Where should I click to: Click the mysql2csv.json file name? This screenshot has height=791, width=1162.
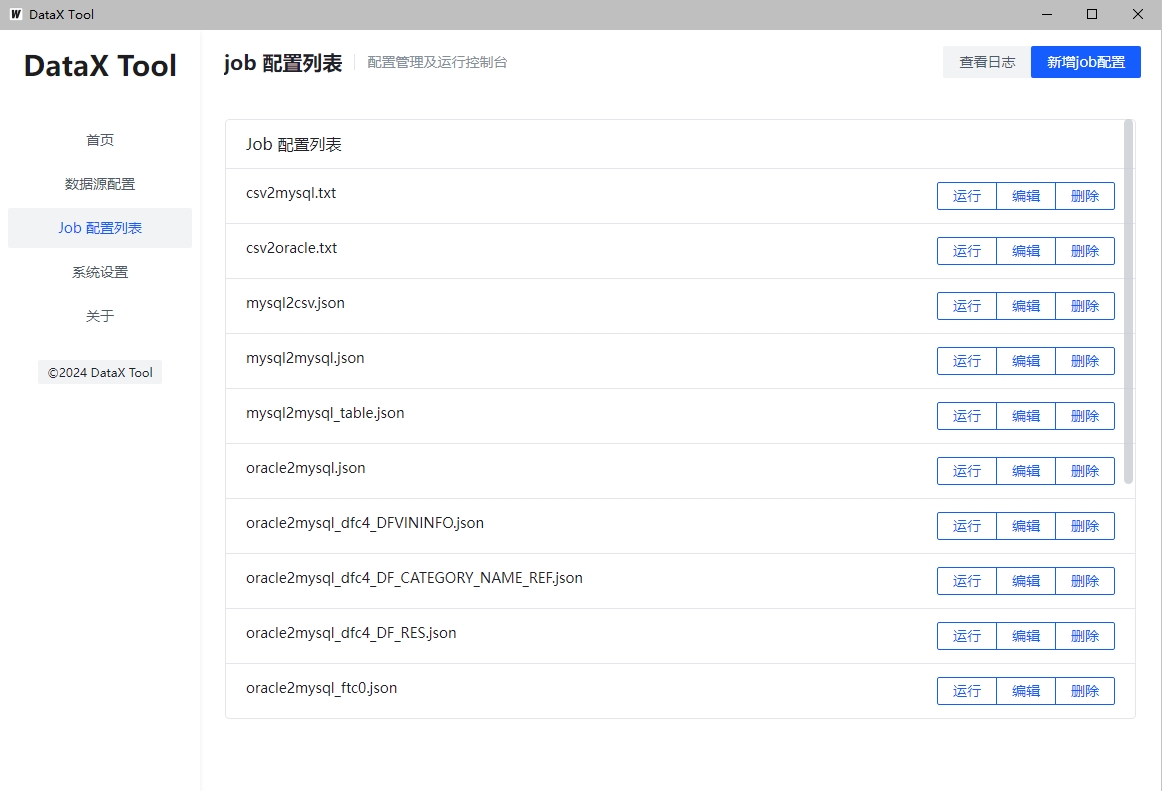click(295, 303)
